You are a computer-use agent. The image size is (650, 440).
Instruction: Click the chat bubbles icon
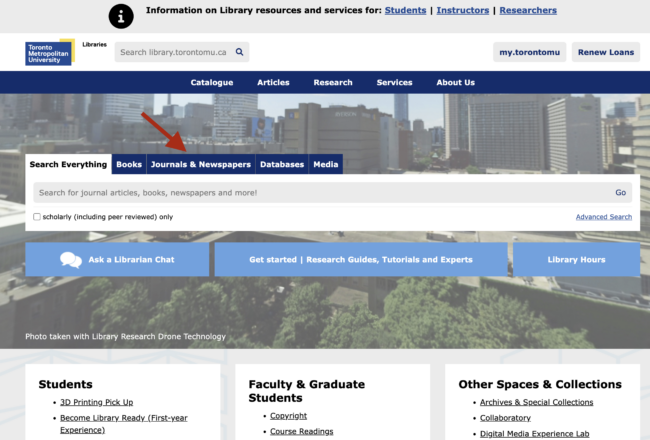coord(71,260)
